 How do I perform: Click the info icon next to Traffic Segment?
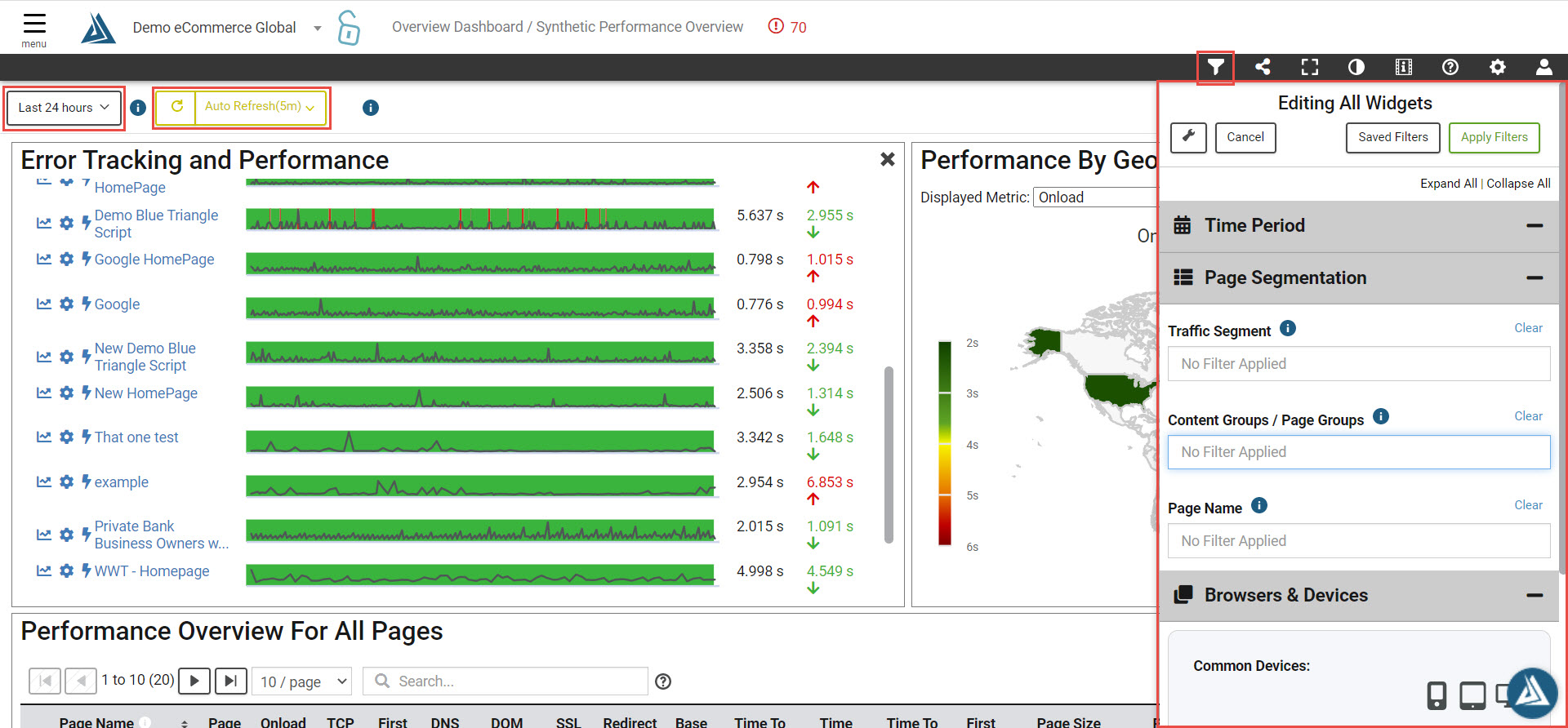(x=1288, y=329)
